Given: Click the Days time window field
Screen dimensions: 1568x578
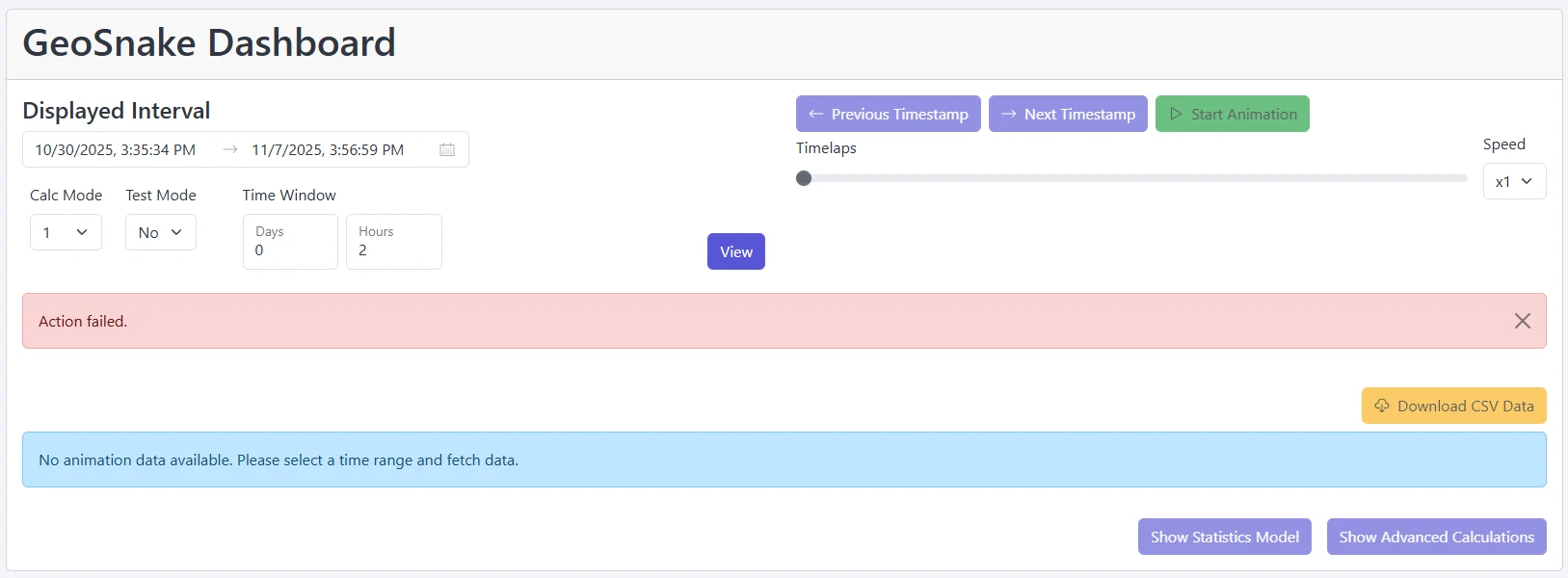Looking at the screenshot, I should (x=290, y=242).
